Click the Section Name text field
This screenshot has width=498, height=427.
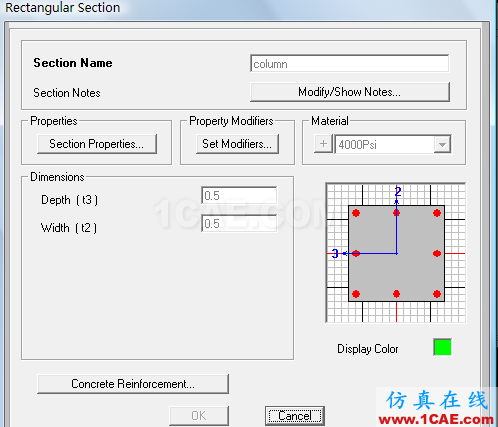[349, 64]
